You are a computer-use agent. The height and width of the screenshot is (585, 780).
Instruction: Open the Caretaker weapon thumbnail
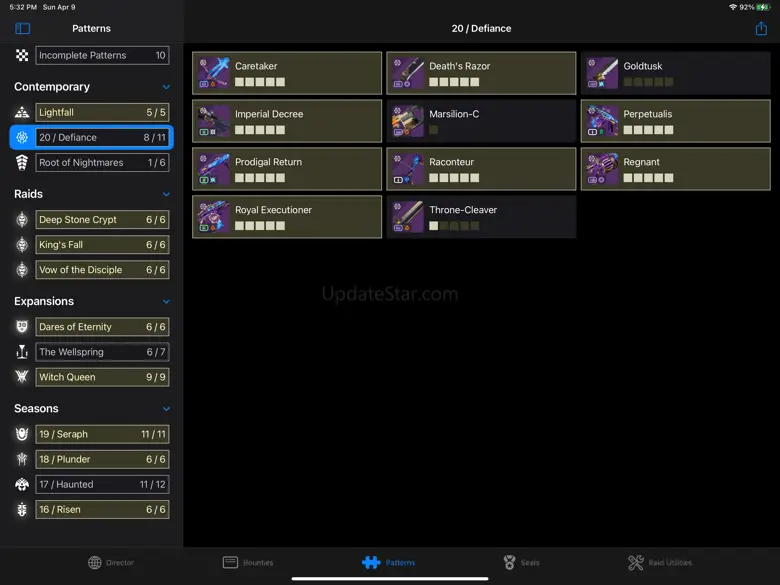(213, 73)
